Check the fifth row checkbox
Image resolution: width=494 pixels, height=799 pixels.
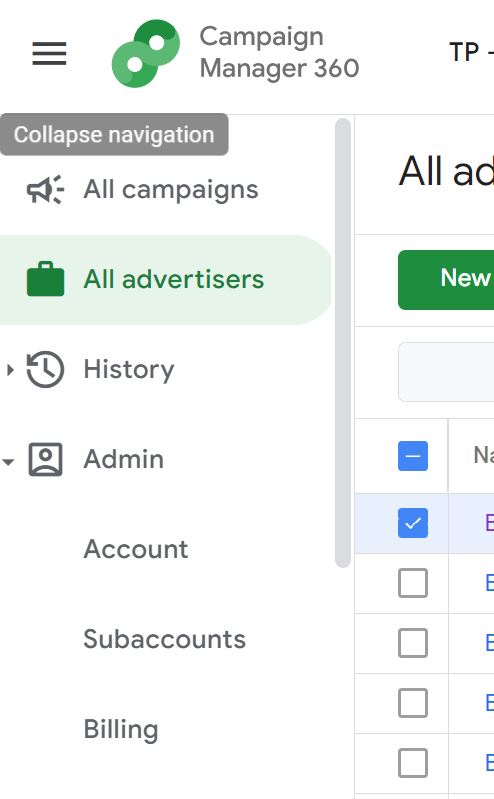[413, 763]
